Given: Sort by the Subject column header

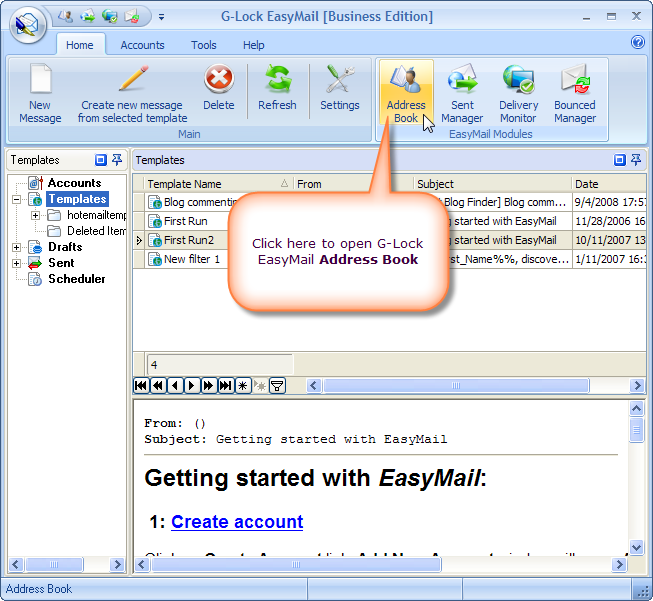Looking at the screenshot, I should 492,184.
